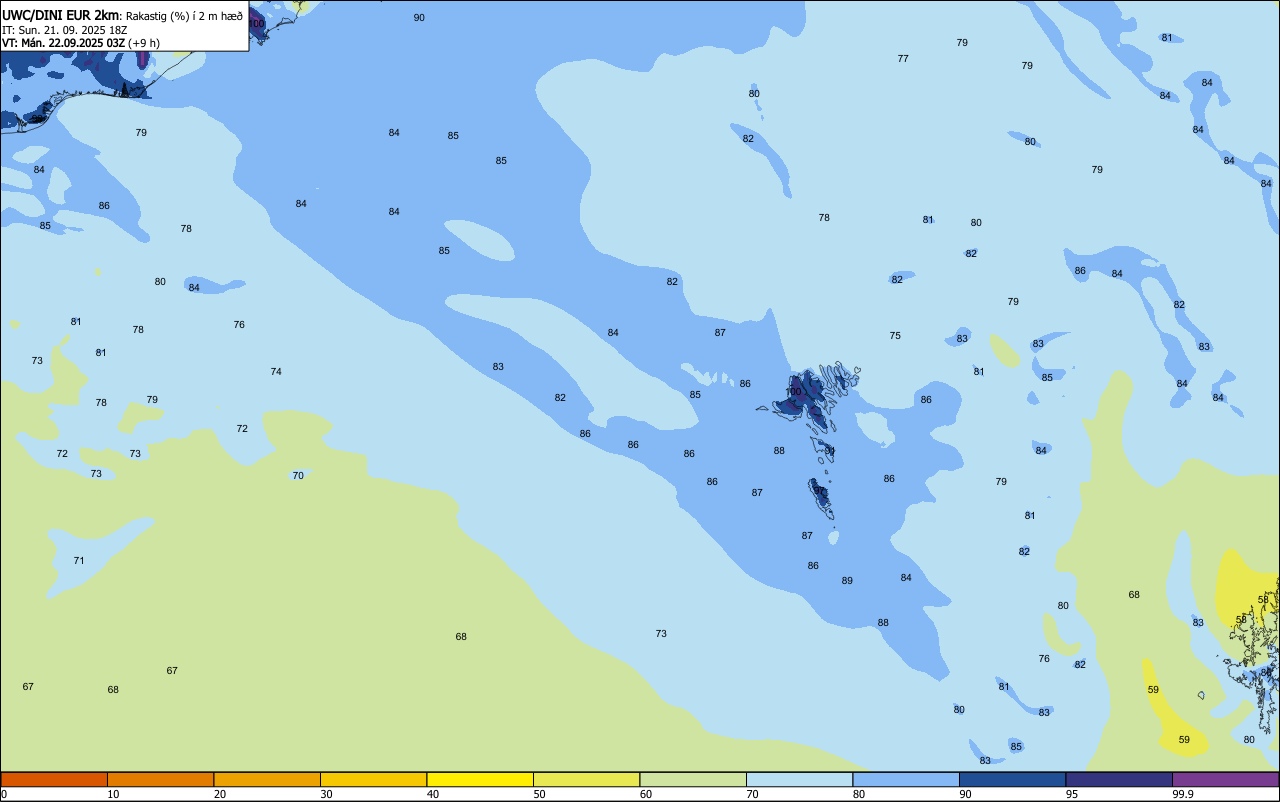Click the legend tick label '99.9'
This screenshot has height=802, width=1280.
coord(1181,794)
